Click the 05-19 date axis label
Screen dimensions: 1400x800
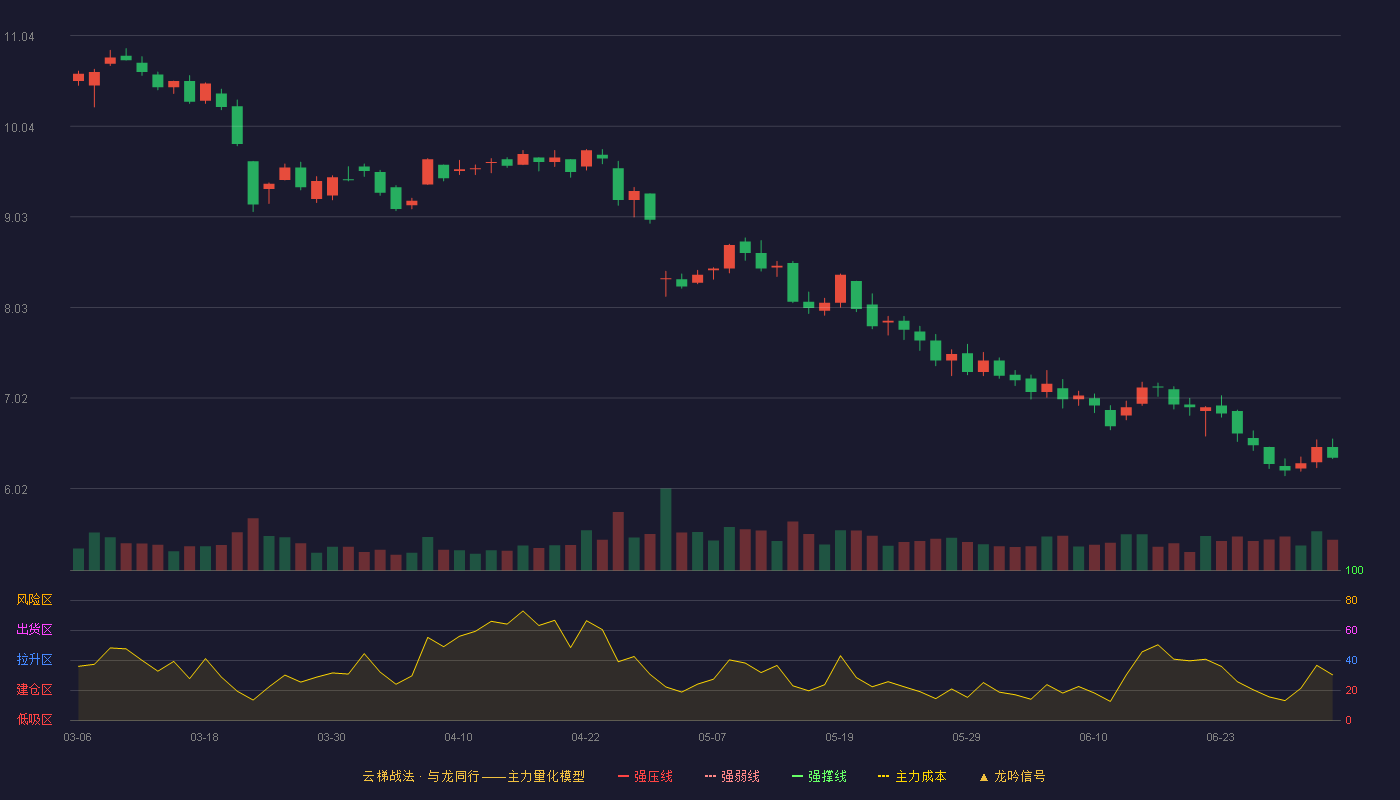839,737
